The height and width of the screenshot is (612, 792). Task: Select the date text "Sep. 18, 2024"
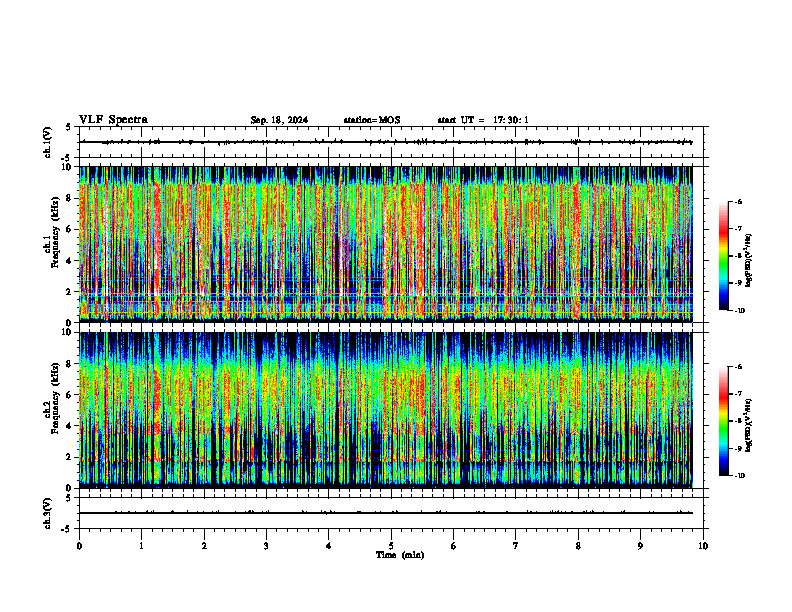point(279,120)
